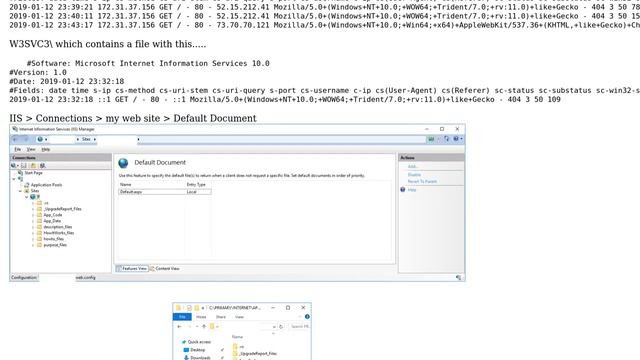The width and height of the screenshot is (640, 360).
Task: Select the HowItWorks_files folder in tree
Action: 59,233
